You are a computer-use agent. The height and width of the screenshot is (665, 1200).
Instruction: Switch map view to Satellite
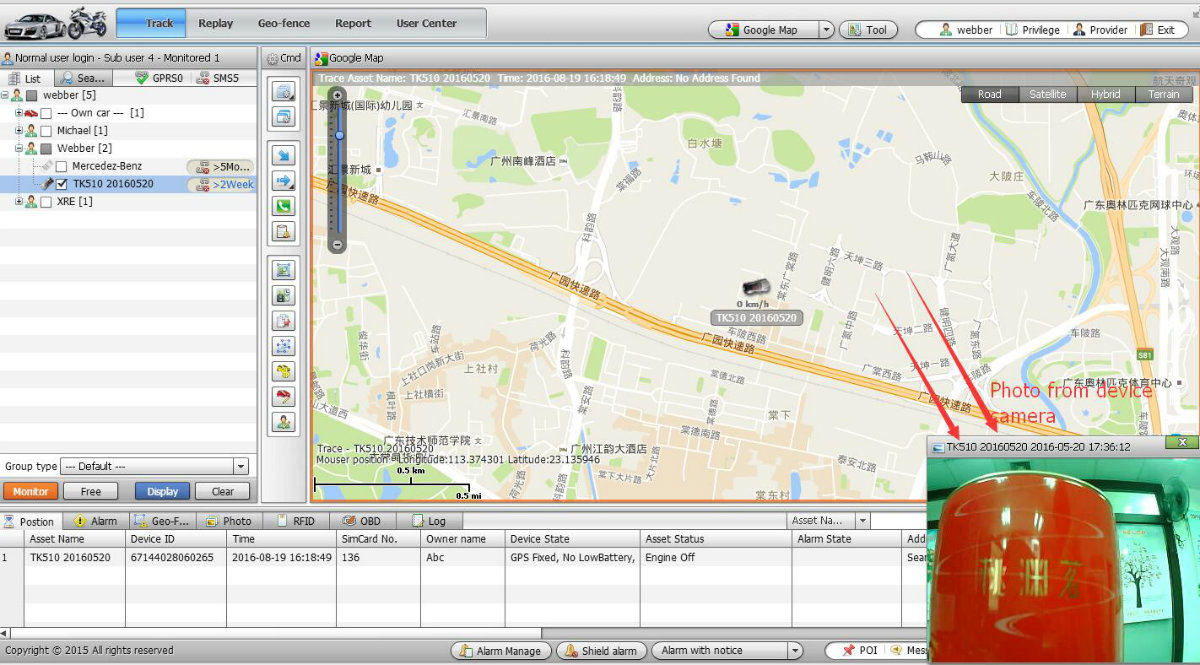click(x=1048, y=94)
